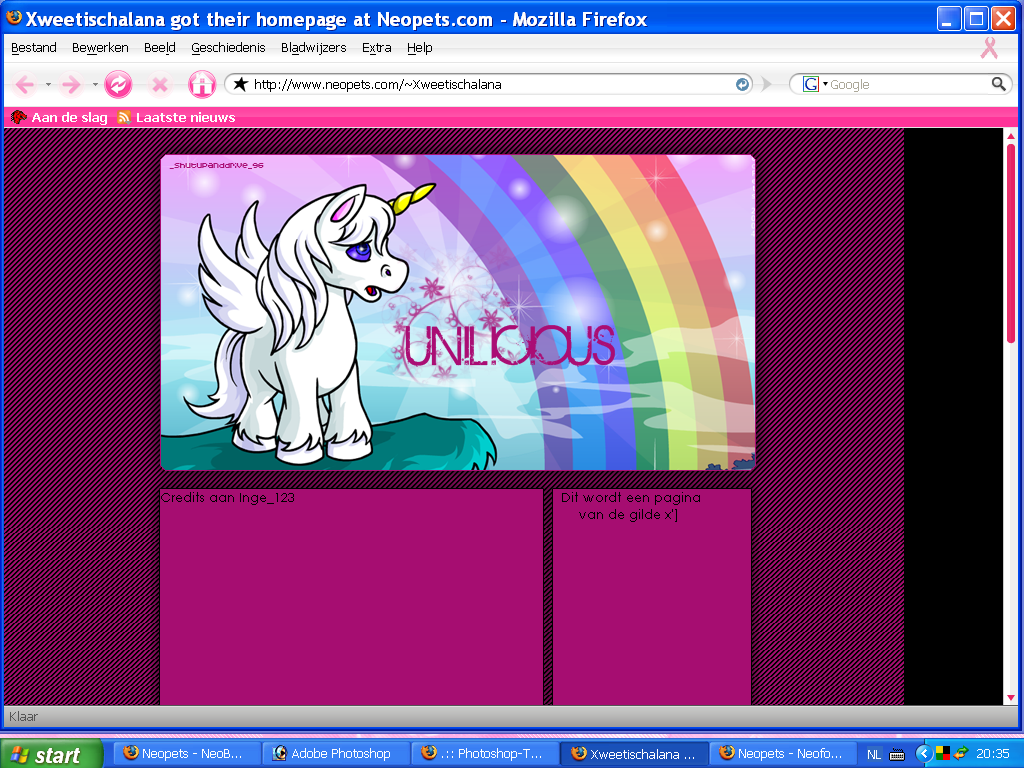Expand the search engine chooser arrow

click(825, 84)
